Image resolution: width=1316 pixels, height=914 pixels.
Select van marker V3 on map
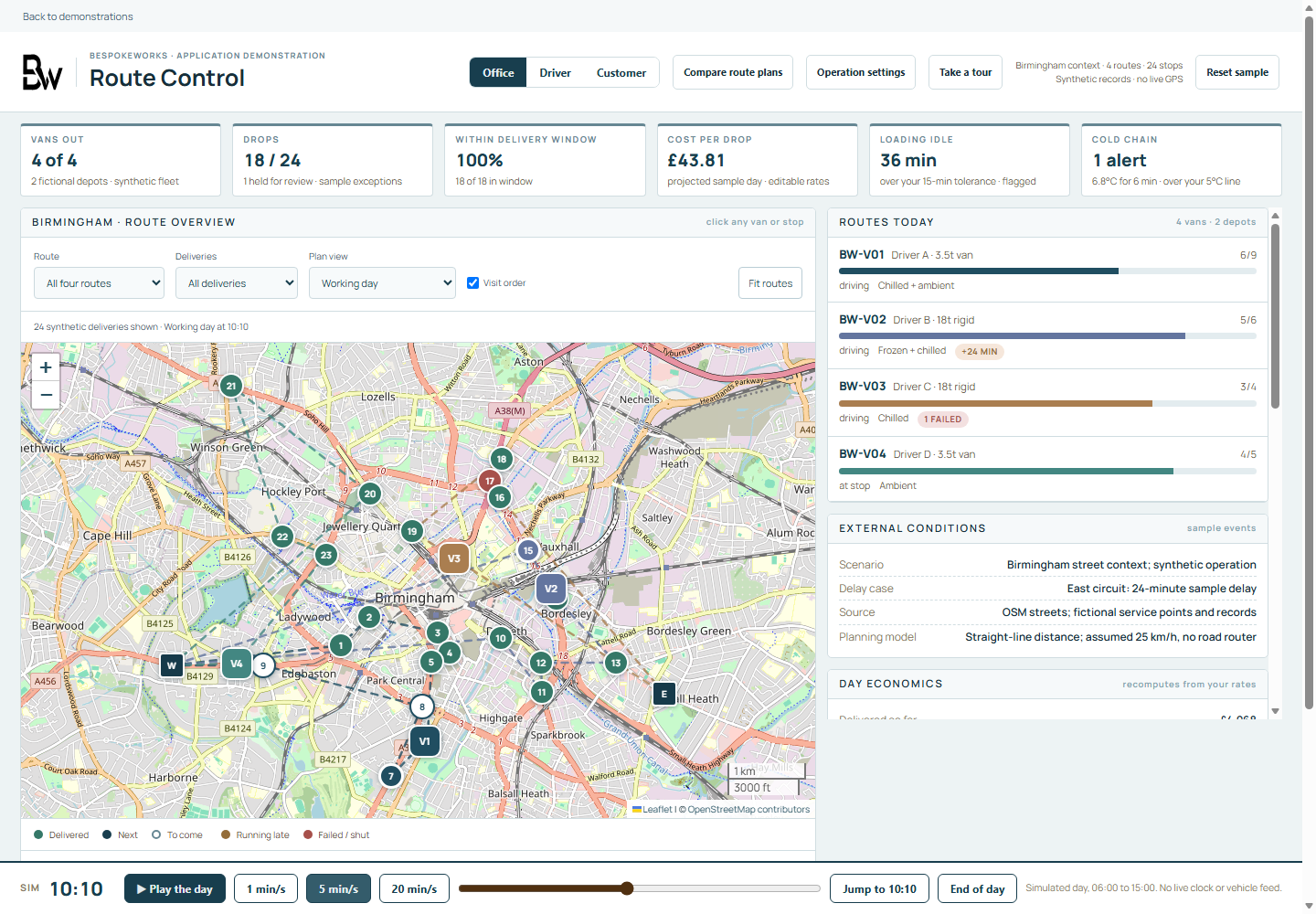454,558
